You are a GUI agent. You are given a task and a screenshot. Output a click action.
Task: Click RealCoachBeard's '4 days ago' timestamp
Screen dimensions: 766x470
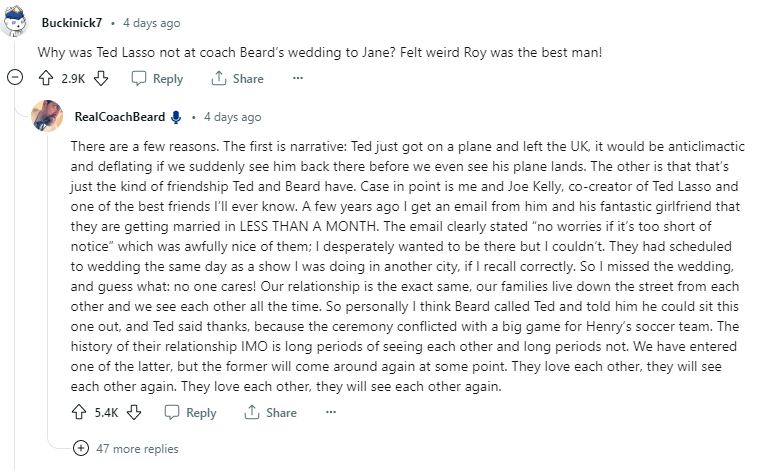click(232, 117)
